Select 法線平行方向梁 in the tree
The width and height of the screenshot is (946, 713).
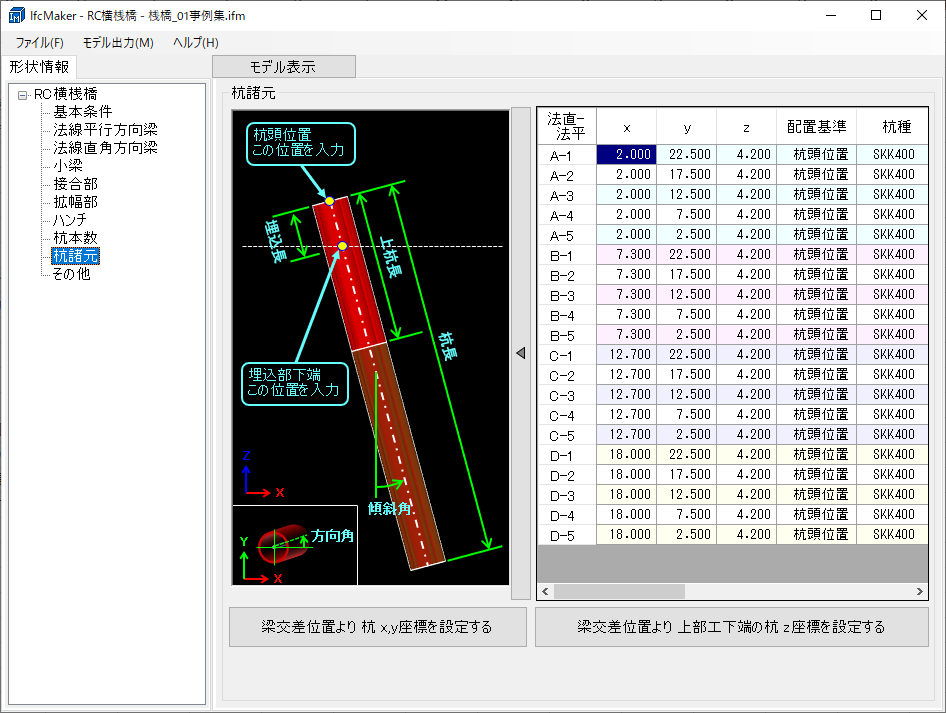(x=105, y=130)
